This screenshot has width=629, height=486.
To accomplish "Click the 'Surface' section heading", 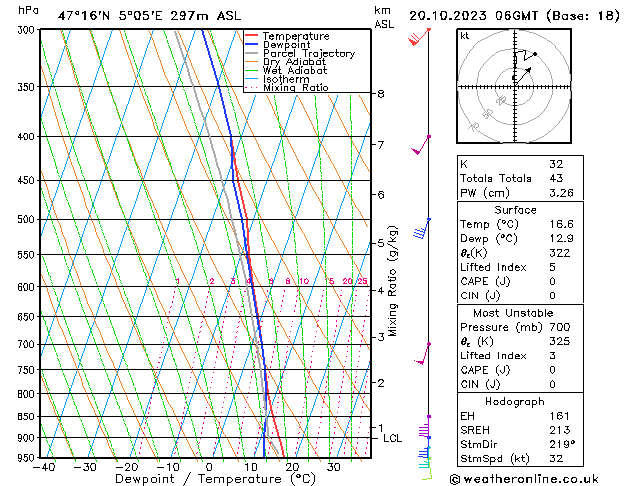I will pos(515,210).
